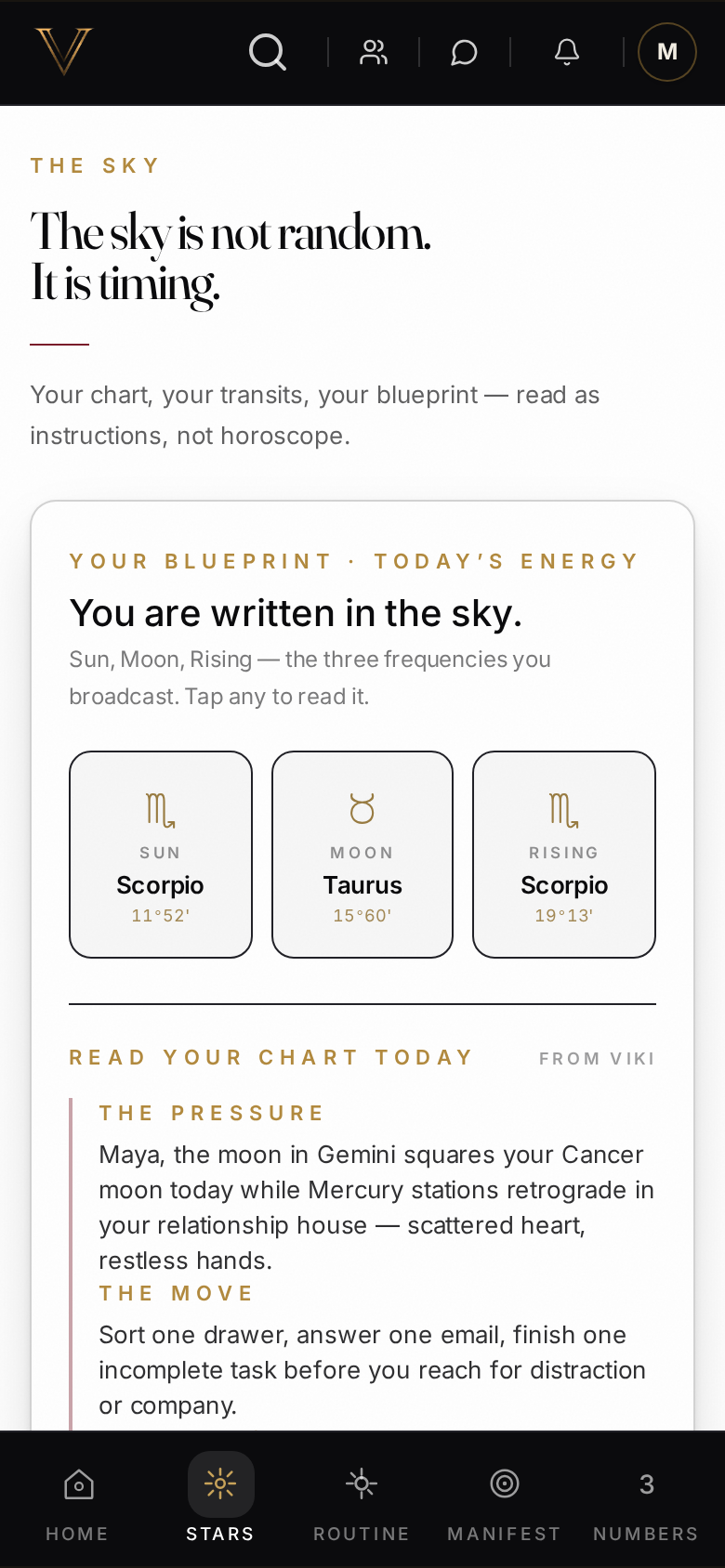Open the Numbers tab

pos(646,1499)
